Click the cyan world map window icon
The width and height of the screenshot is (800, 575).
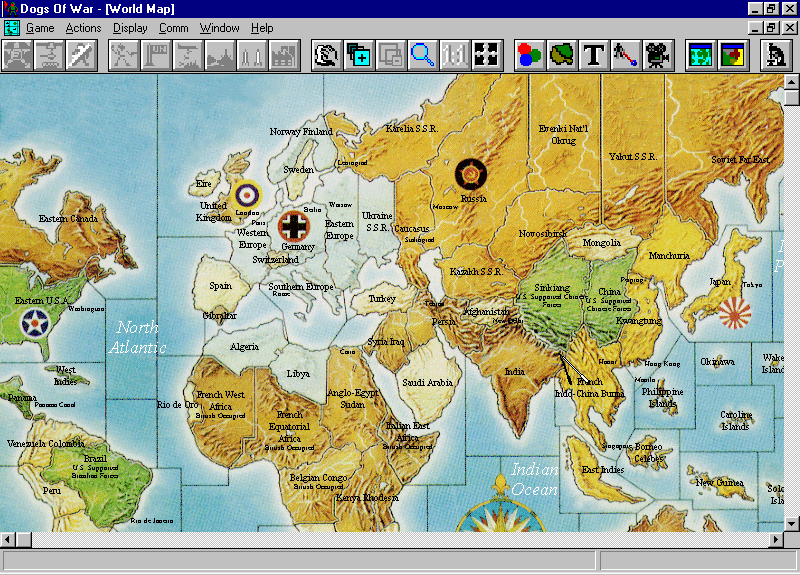click(701, 55)
